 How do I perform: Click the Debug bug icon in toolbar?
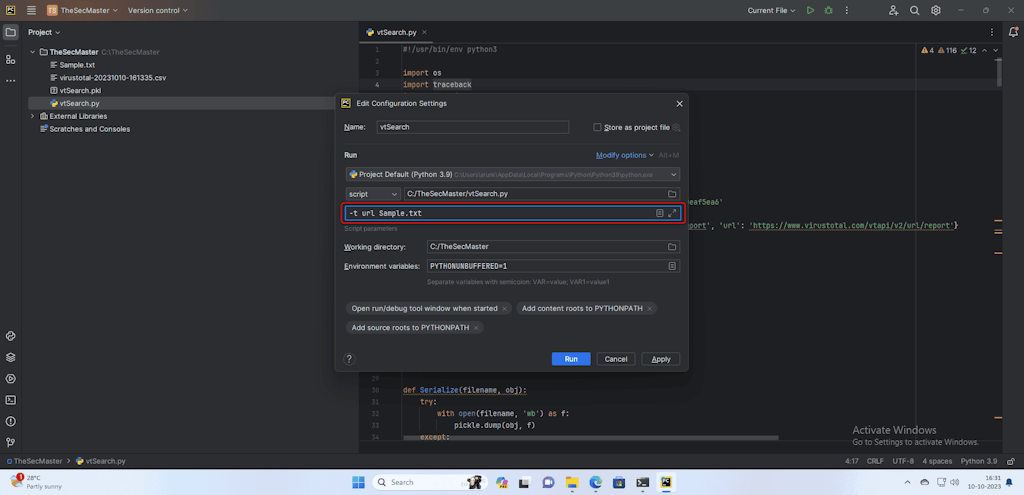tap(829, 10)
